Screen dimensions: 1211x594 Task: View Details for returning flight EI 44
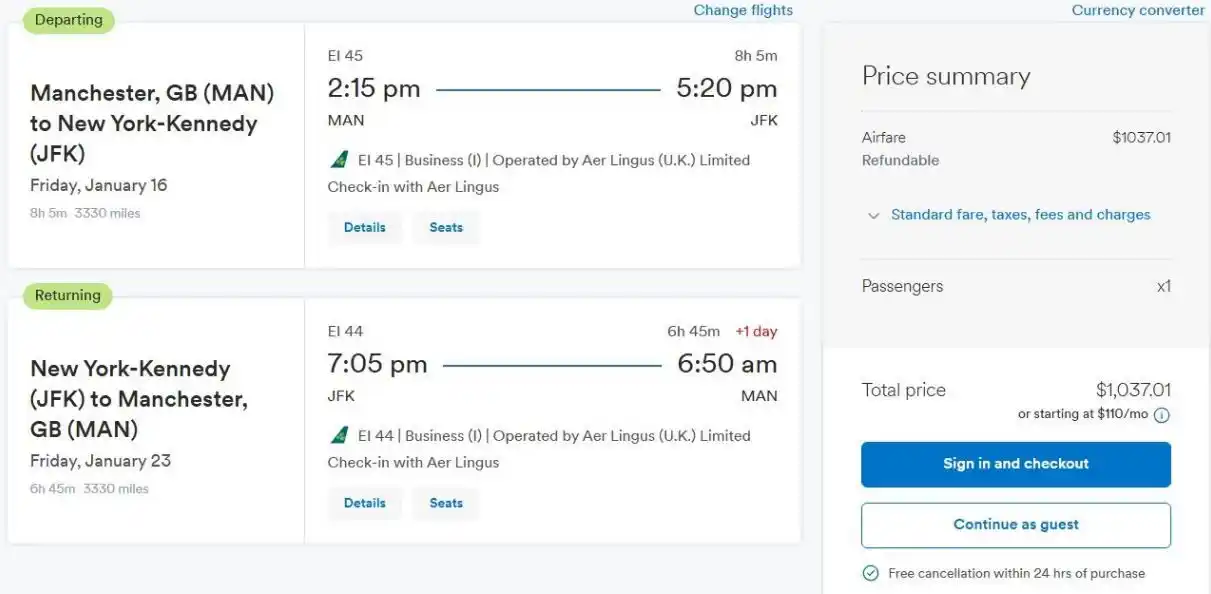(x=365, y=503)
